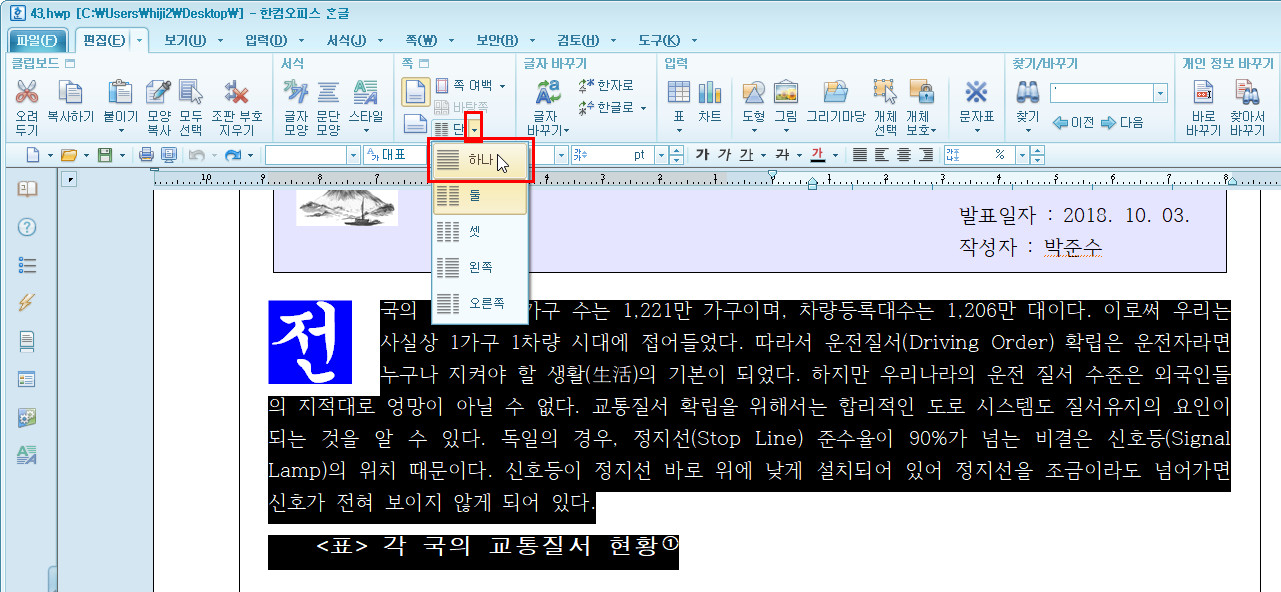
Task: Click the Paste (붙이기) clipboard icon
Action: click(120, 92)
